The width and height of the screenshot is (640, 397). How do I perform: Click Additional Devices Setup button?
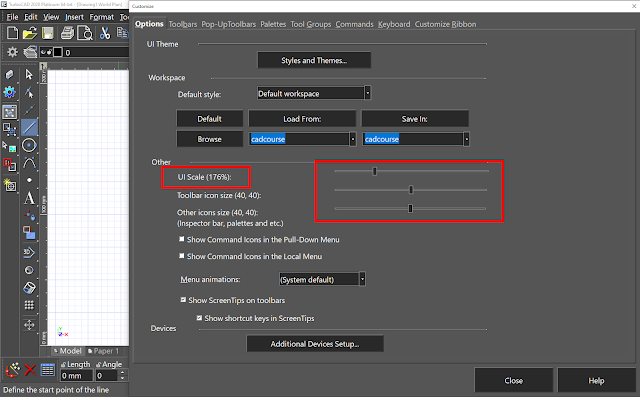pyautogui.click(x=315, y=344)
